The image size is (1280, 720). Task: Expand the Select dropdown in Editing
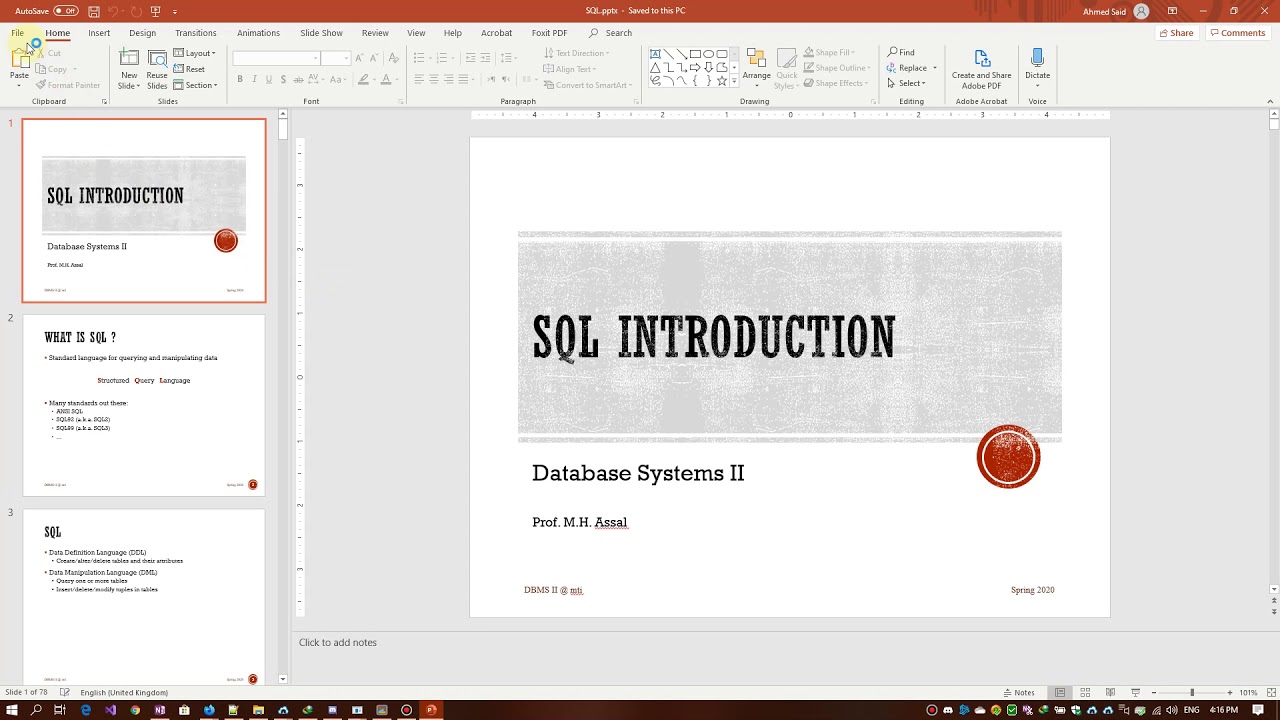[x=906, y=83]
